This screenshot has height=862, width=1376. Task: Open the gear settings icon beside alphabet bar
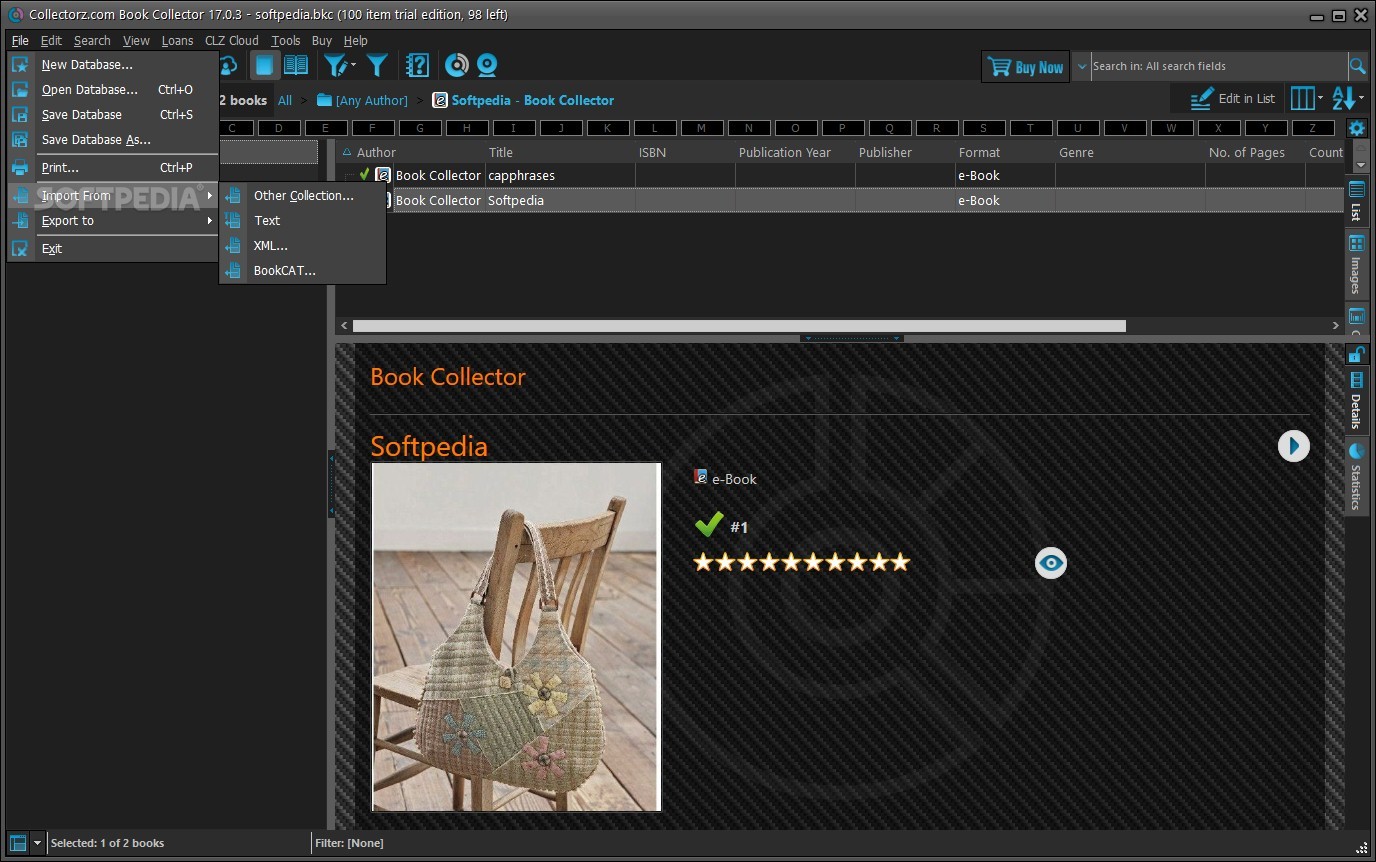[x=1356, y=128]
